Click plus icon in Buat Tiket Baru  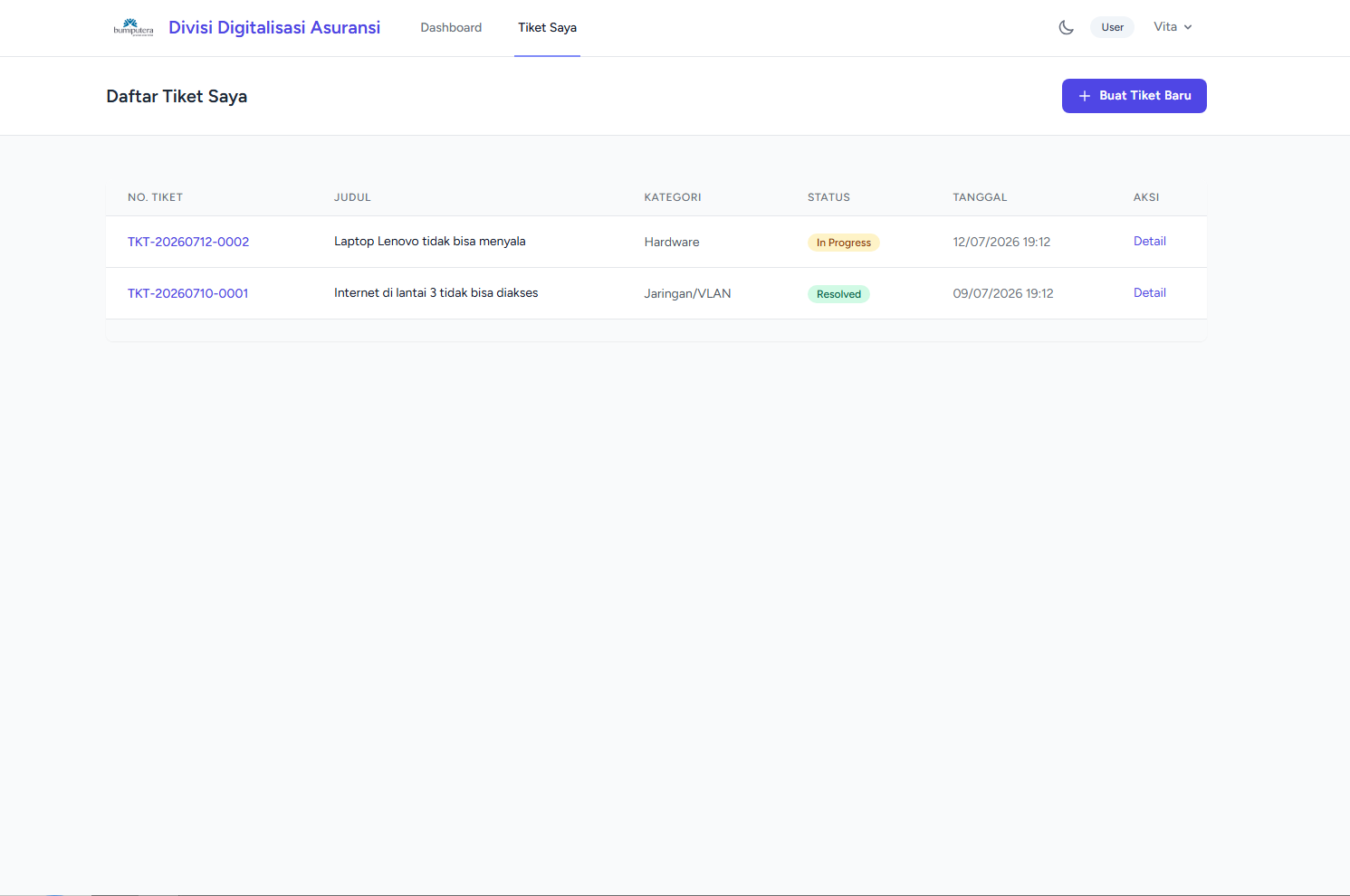click(1084, 96)
